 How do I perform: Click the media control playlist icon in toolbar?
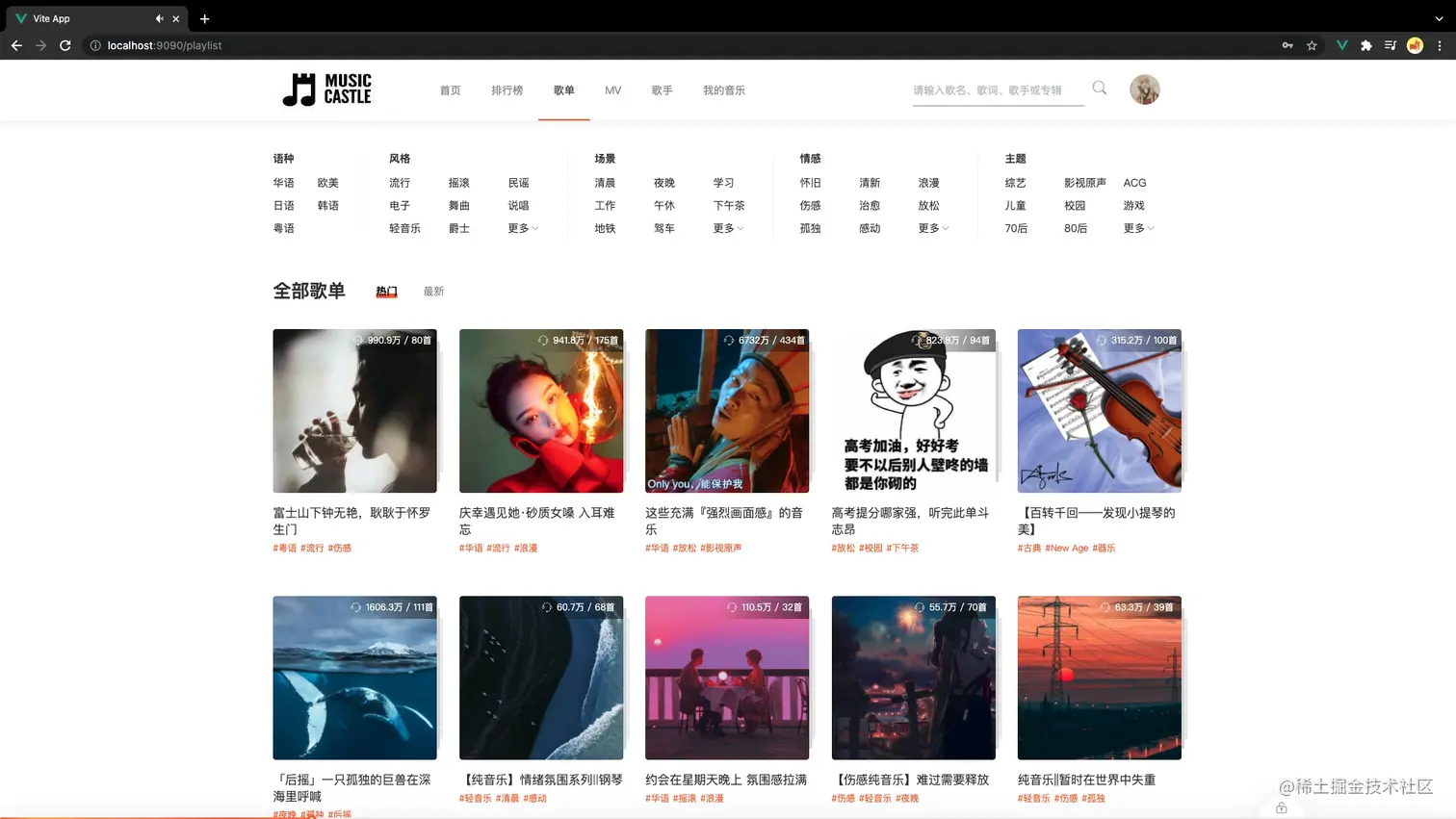1391,45
